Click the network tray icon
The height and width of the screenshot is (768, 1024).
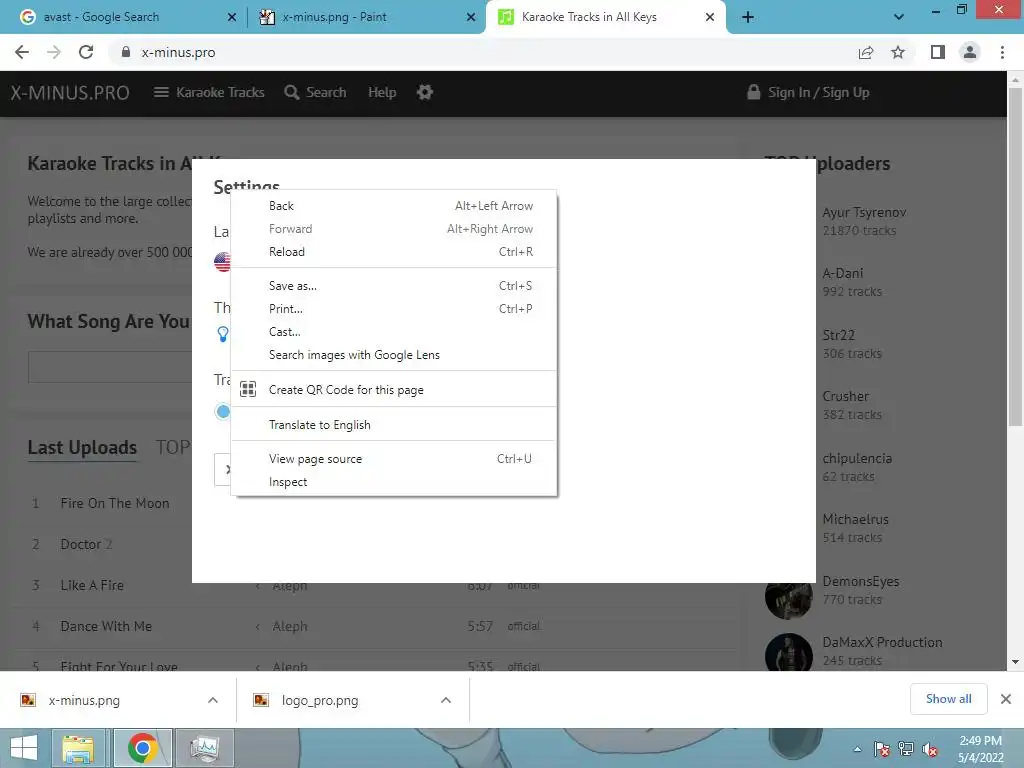point(906,749)
